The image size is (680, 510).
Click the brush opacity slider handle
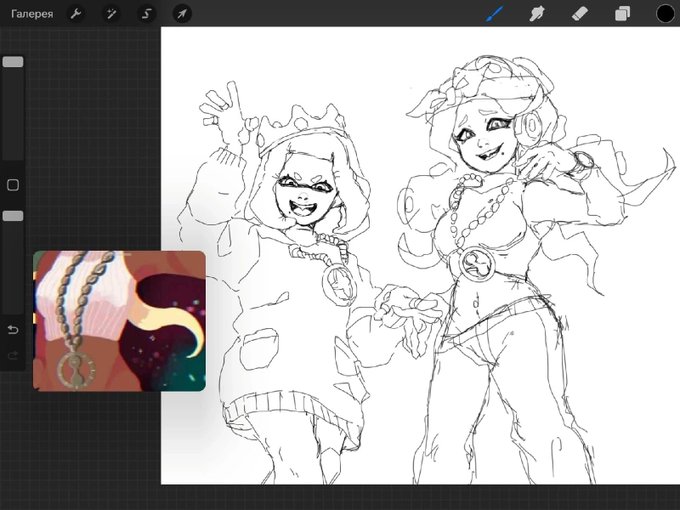coord(13,216)
